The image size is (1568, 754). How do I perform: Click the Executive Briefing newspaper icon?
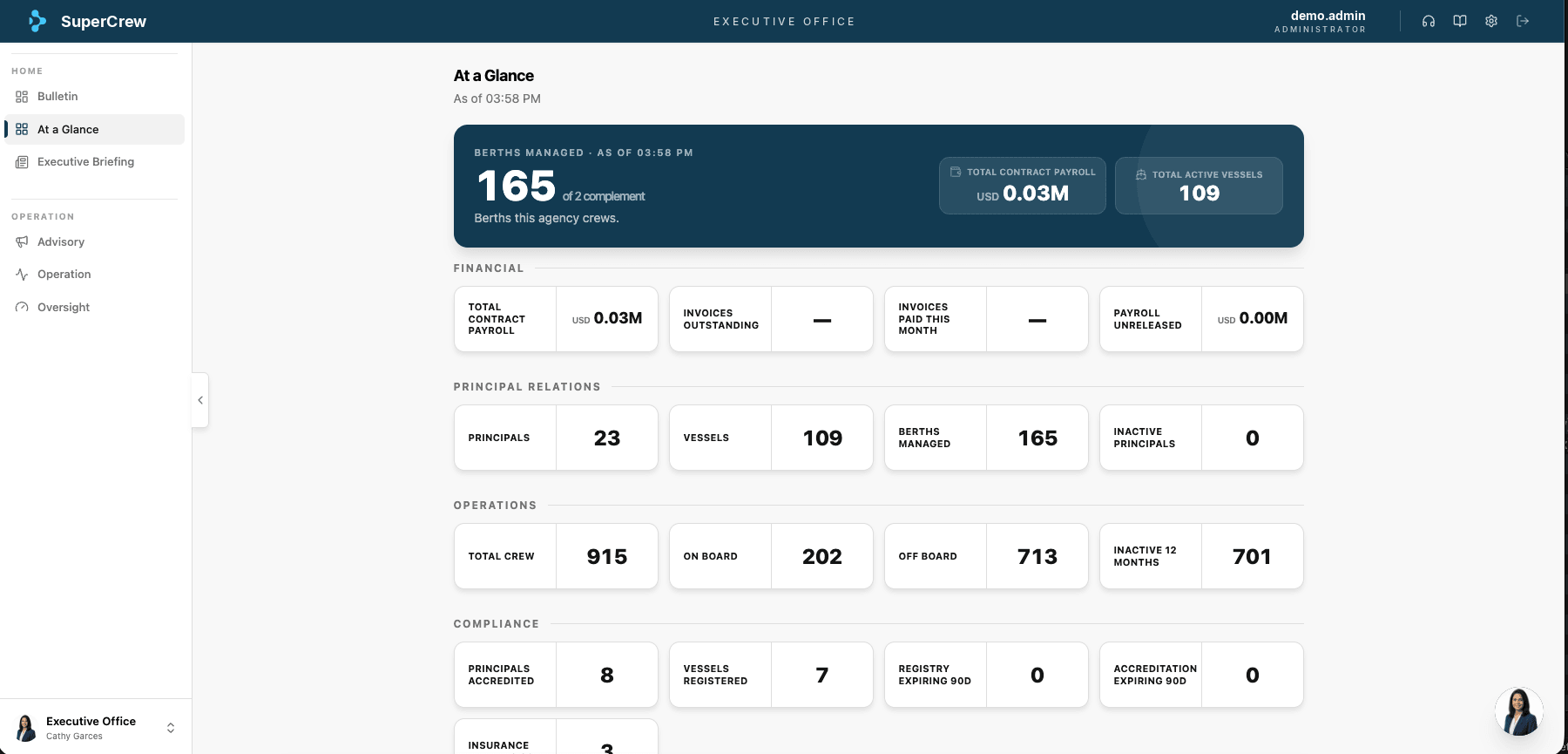[x=22, y=162]
